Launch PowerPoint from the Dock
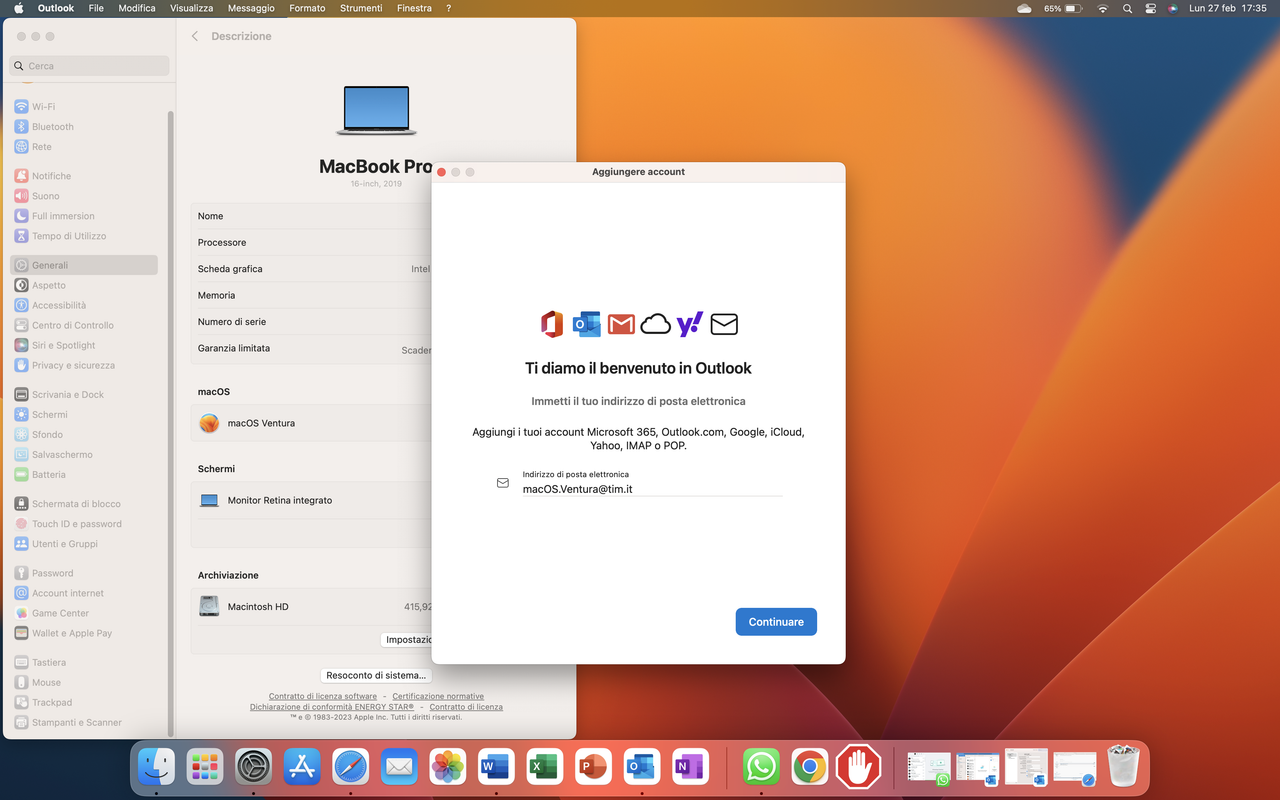 593,767
